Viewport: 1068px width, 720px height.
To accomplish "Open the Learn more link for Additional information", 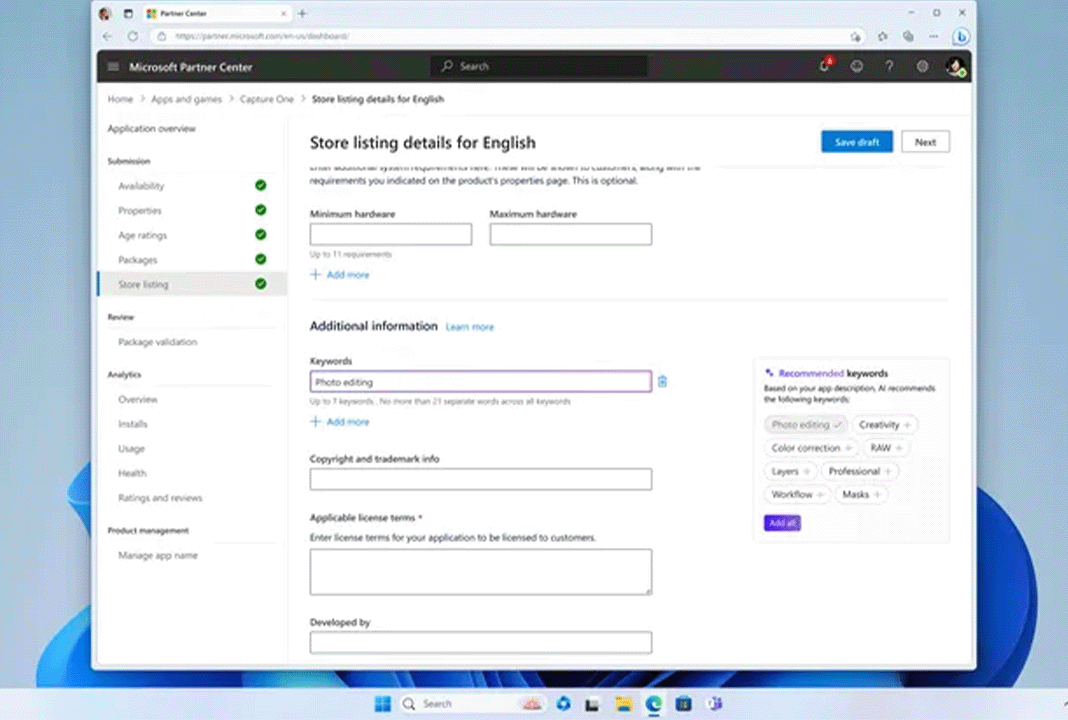I will tap(469, 327).
